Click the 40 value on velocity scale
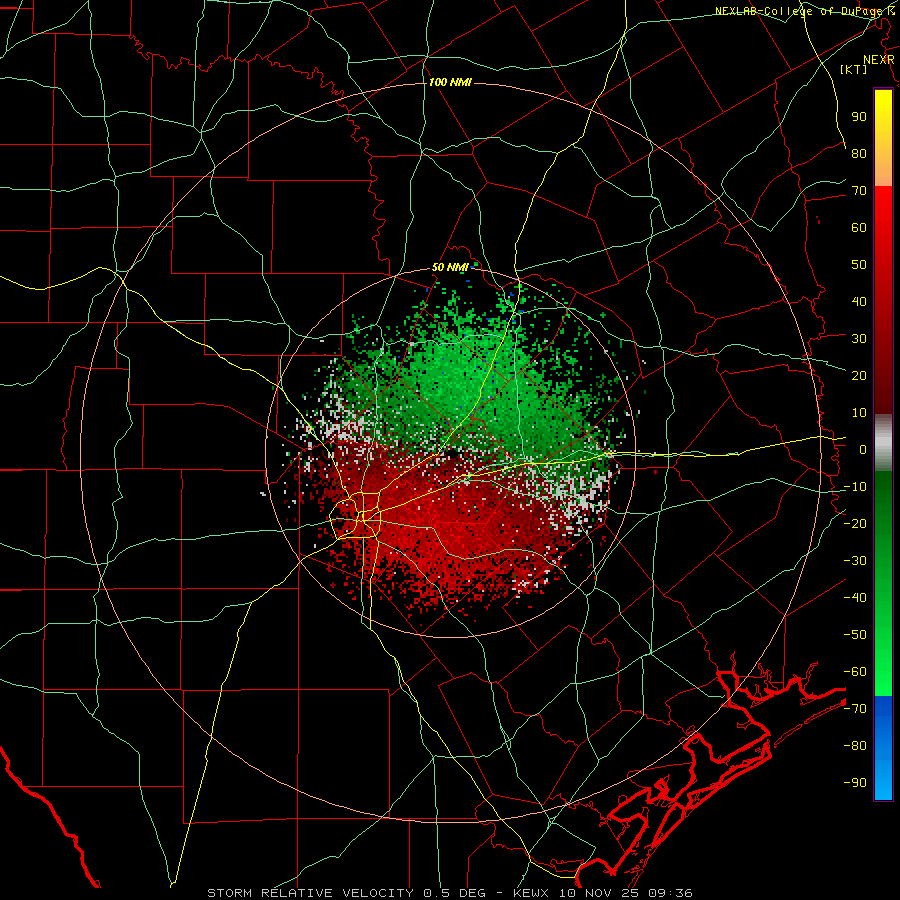Screen dimensions: 900x900 859,301
